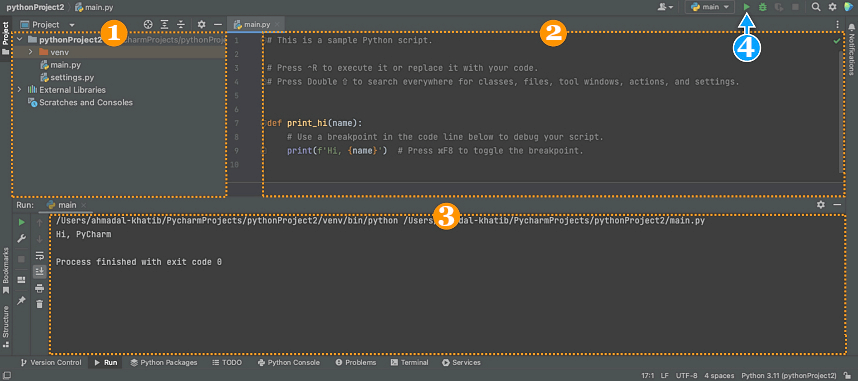Image resolution: width=858 pixels, height=381 pixels.
Task: Toggle the Bookmarks sidebar tab
Action: pos(5,271)
